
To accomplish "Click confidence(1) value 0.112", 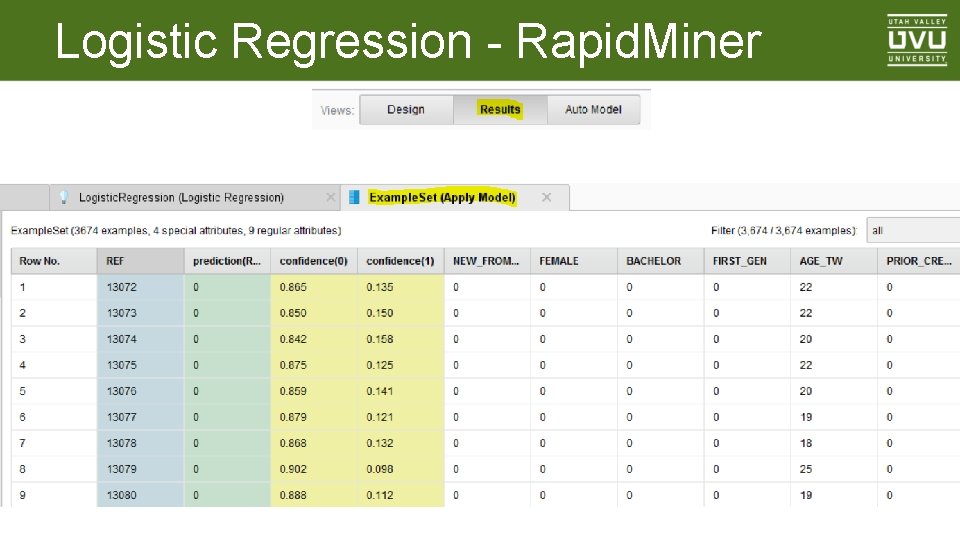I will tap(400, 495).
